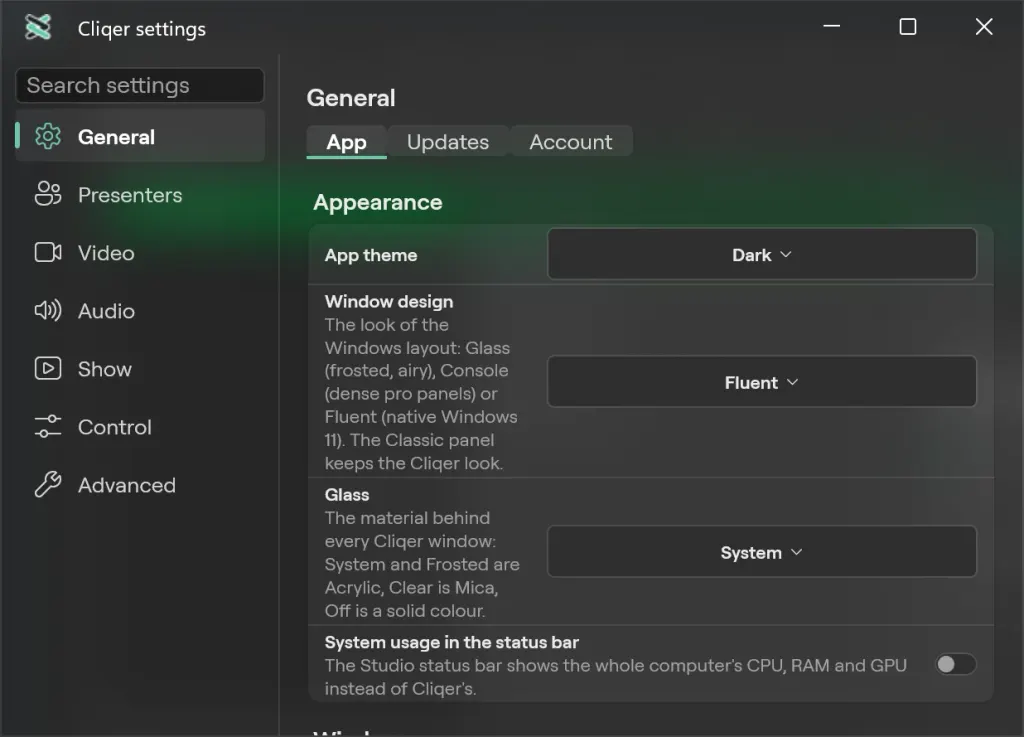Viewport: 1024px width, 737px height.
Task: Open the Video settings page
Action: coord(140,253)
